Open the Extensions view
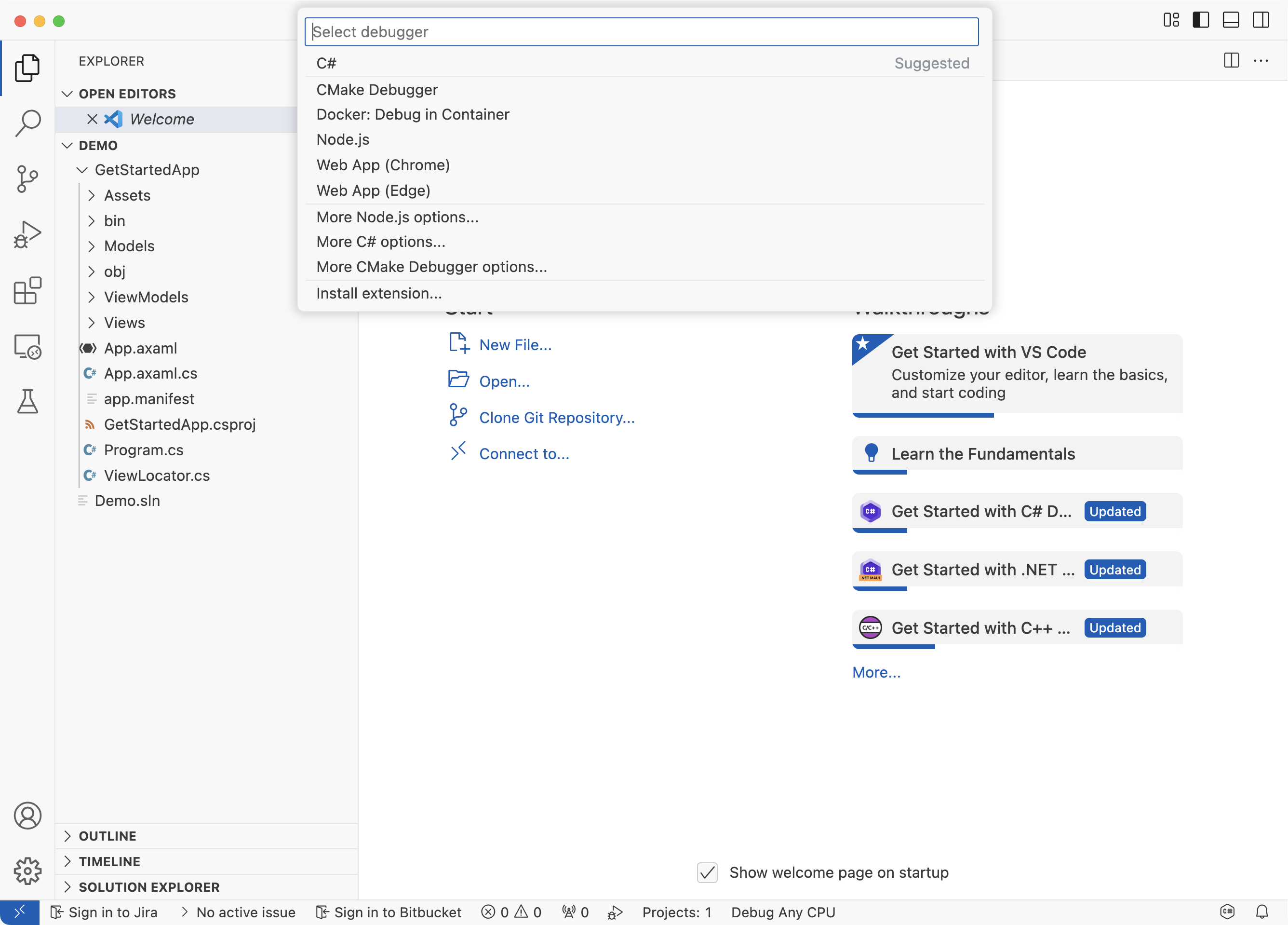1288x925 pixels. coord(27,291)
